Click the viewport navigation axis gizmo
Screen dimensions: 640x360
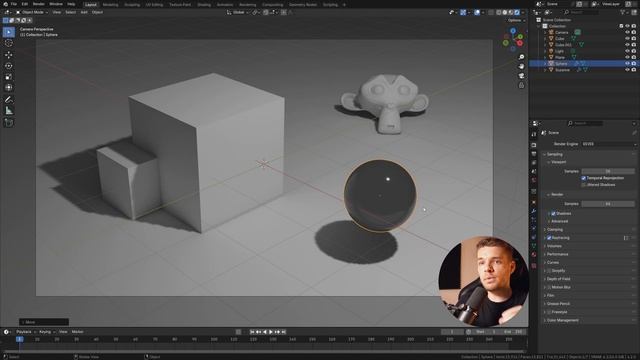click(513, 40)
